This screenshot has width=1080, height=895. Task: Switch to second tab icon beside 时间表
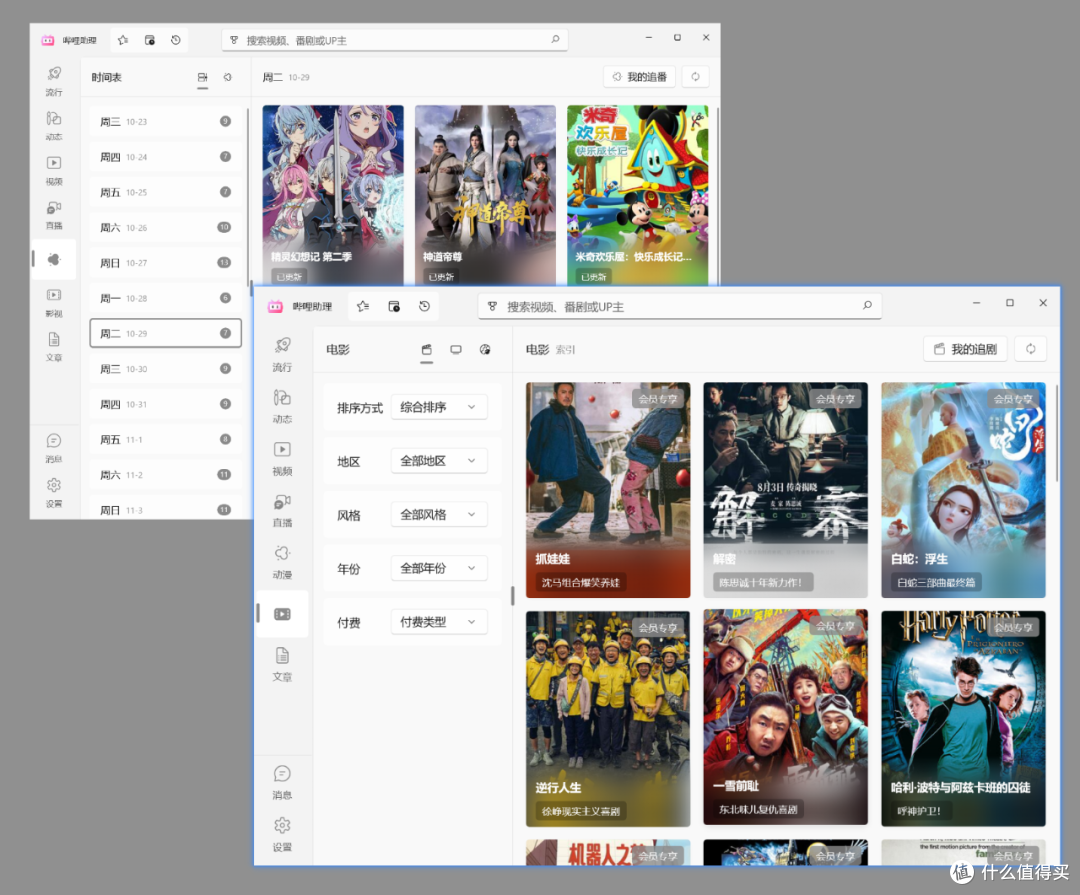tap(228, 77)
